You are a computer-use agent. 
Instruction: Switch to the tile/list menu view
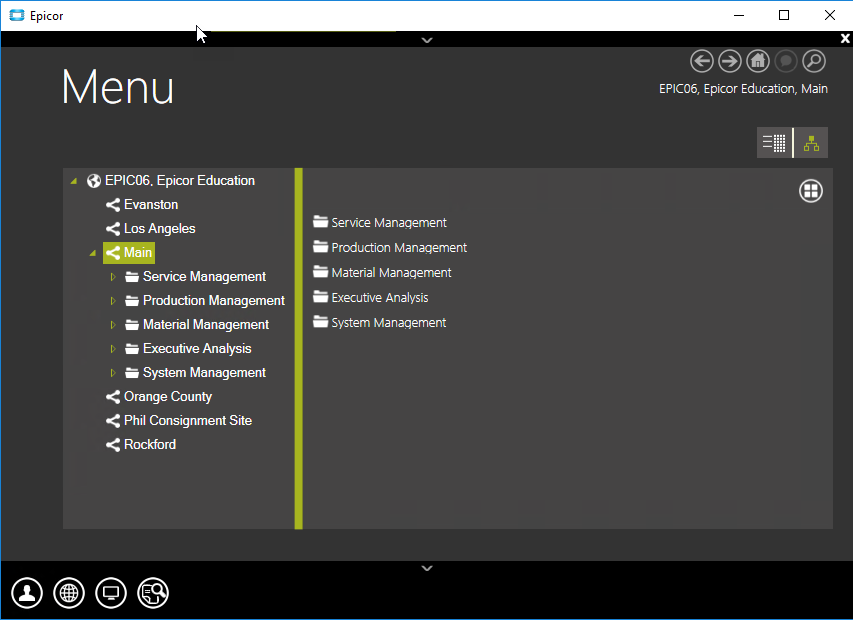[774, 142]
